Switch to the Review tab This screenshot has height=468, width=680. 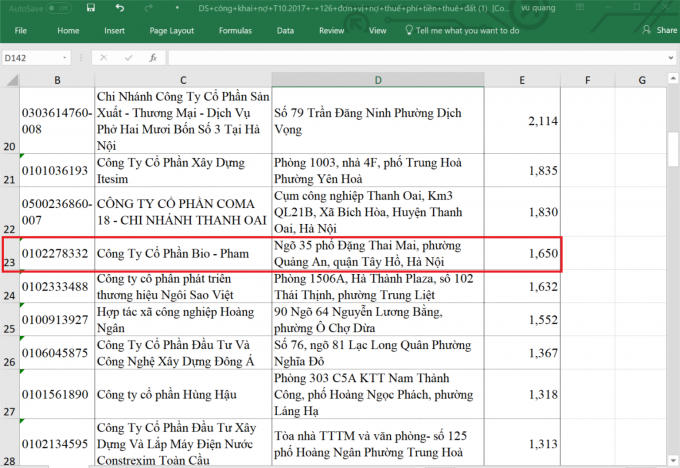pyautogui.click(x=331, y=30)
